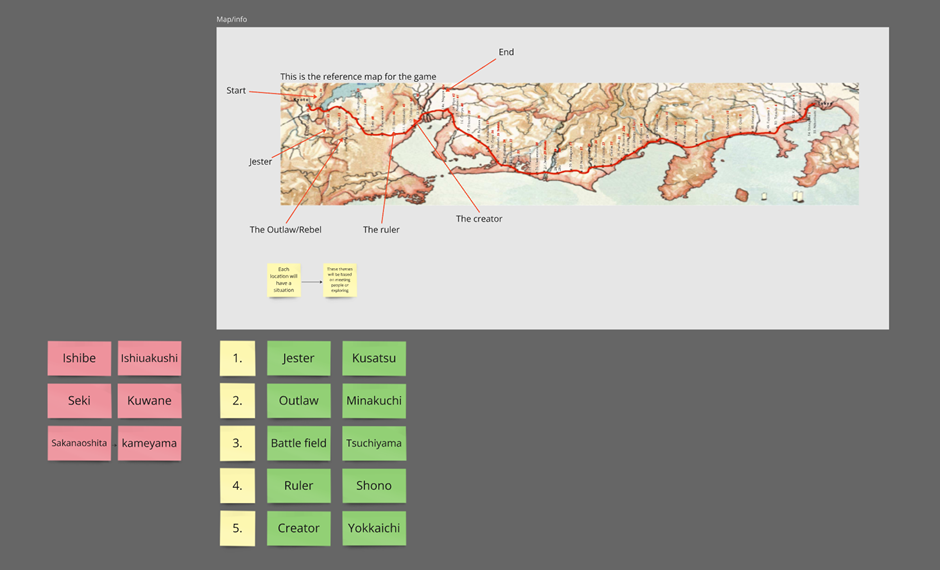Image resolution: width=940 pixels, height=570 pixels.
Task: Select the green Yokkaichi sticky note
Action: click(374, 528)
